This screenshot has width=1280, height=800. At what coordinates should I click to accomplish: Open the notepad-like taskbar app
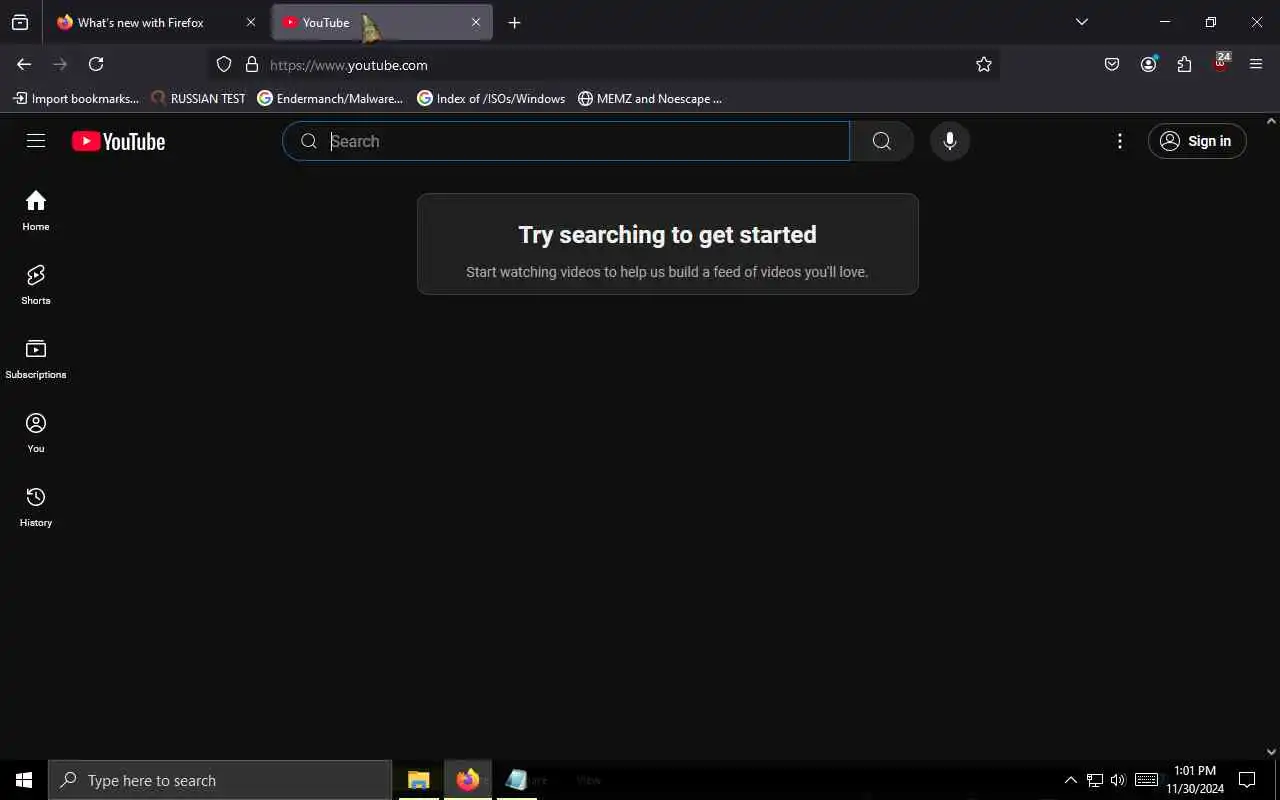click(x=516, y=780)
